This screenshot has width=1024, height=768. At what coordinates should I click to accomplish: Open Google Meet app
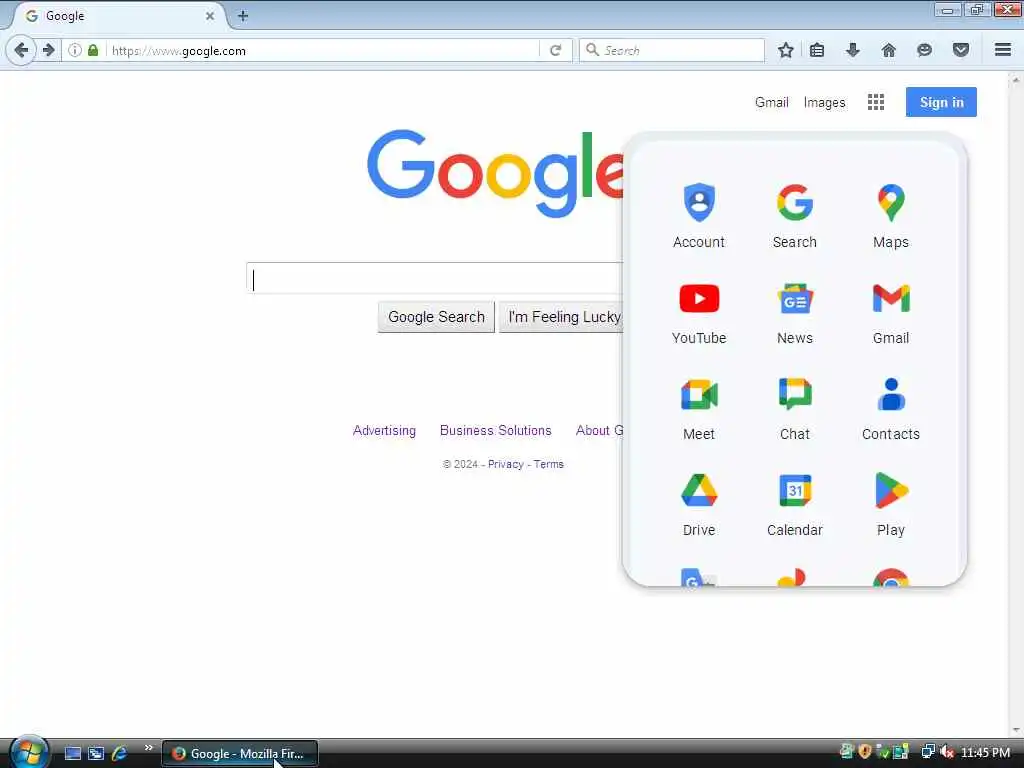(x=699, y=408)
